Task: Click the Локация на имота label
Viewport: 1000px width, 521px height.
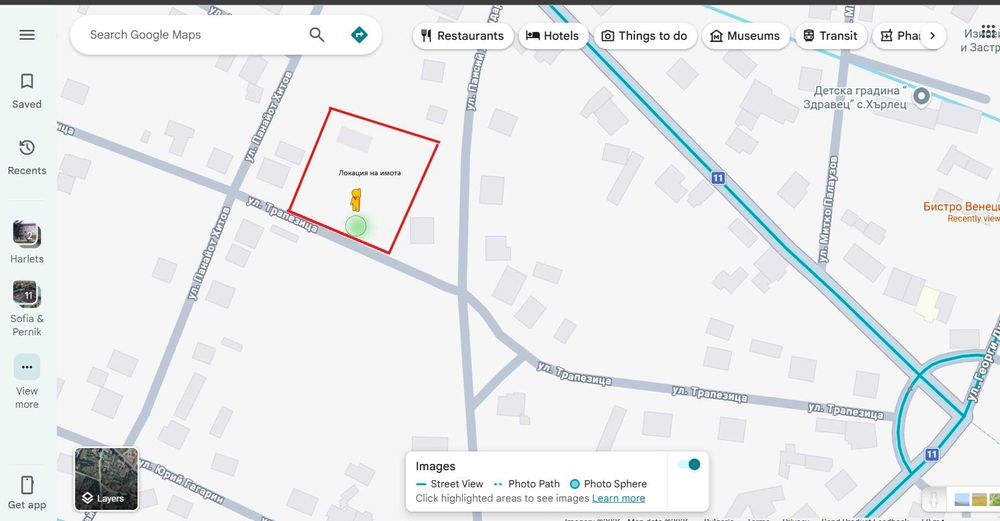Action: 369,173
